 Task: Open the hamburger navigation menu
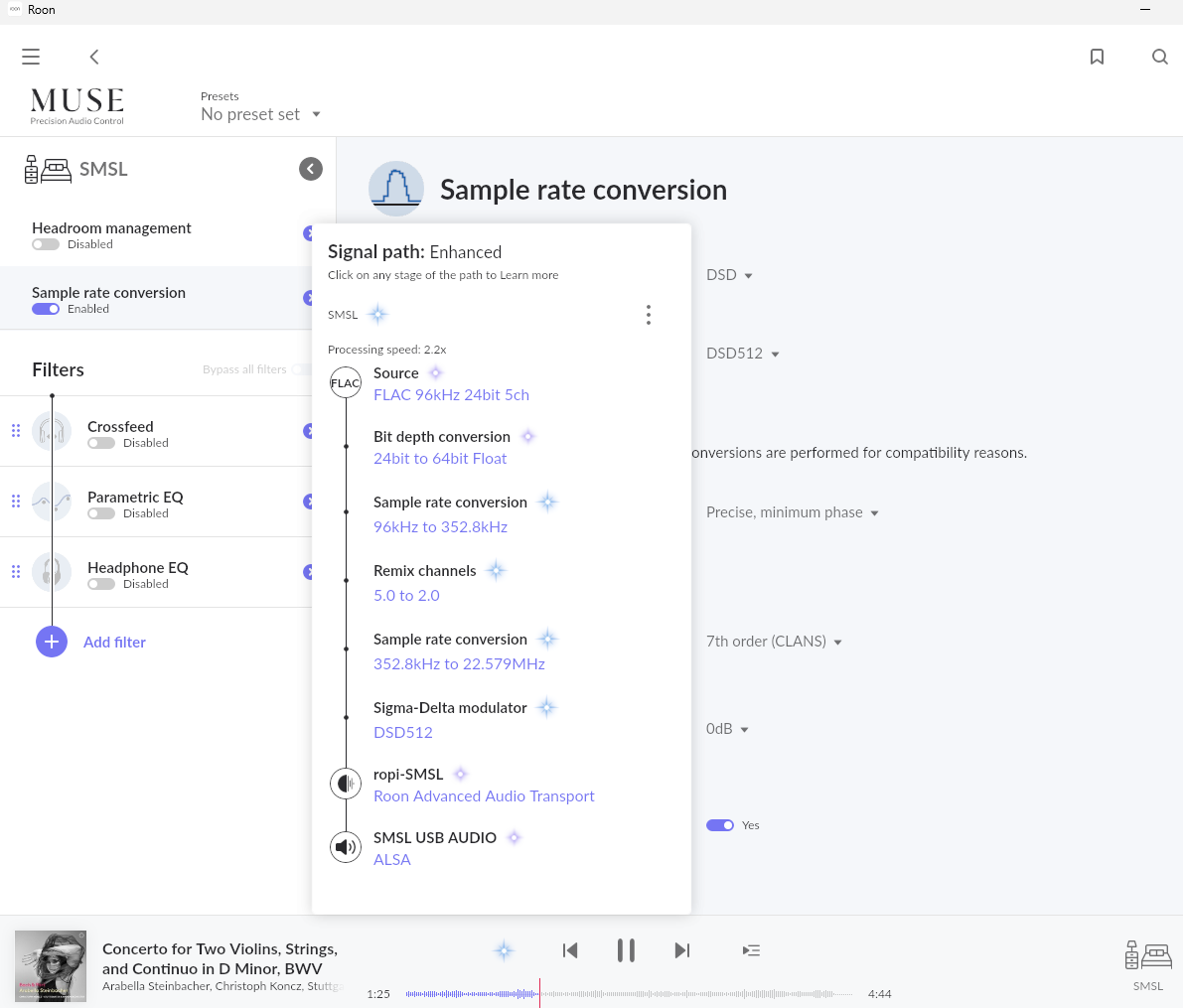(x=31, y=57)
